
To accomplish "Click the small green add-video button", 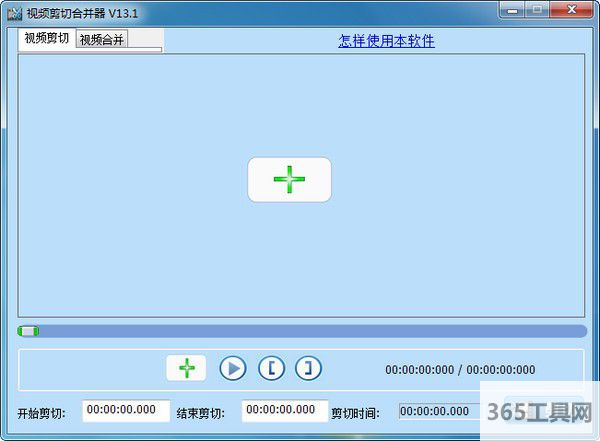I will [186, 368].
